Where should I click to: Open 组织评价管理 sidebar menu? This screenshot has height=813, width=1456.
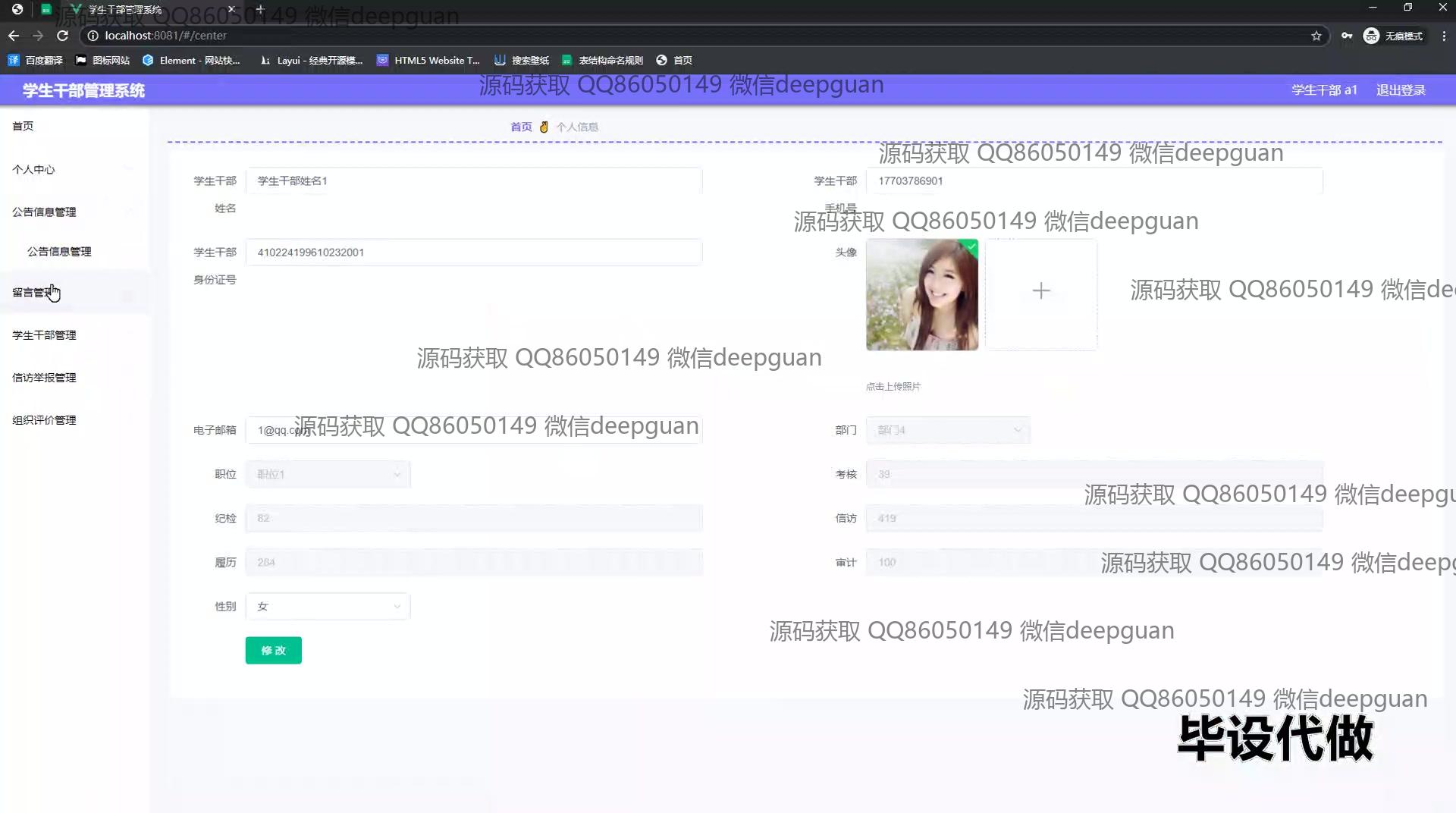[44, 419]
